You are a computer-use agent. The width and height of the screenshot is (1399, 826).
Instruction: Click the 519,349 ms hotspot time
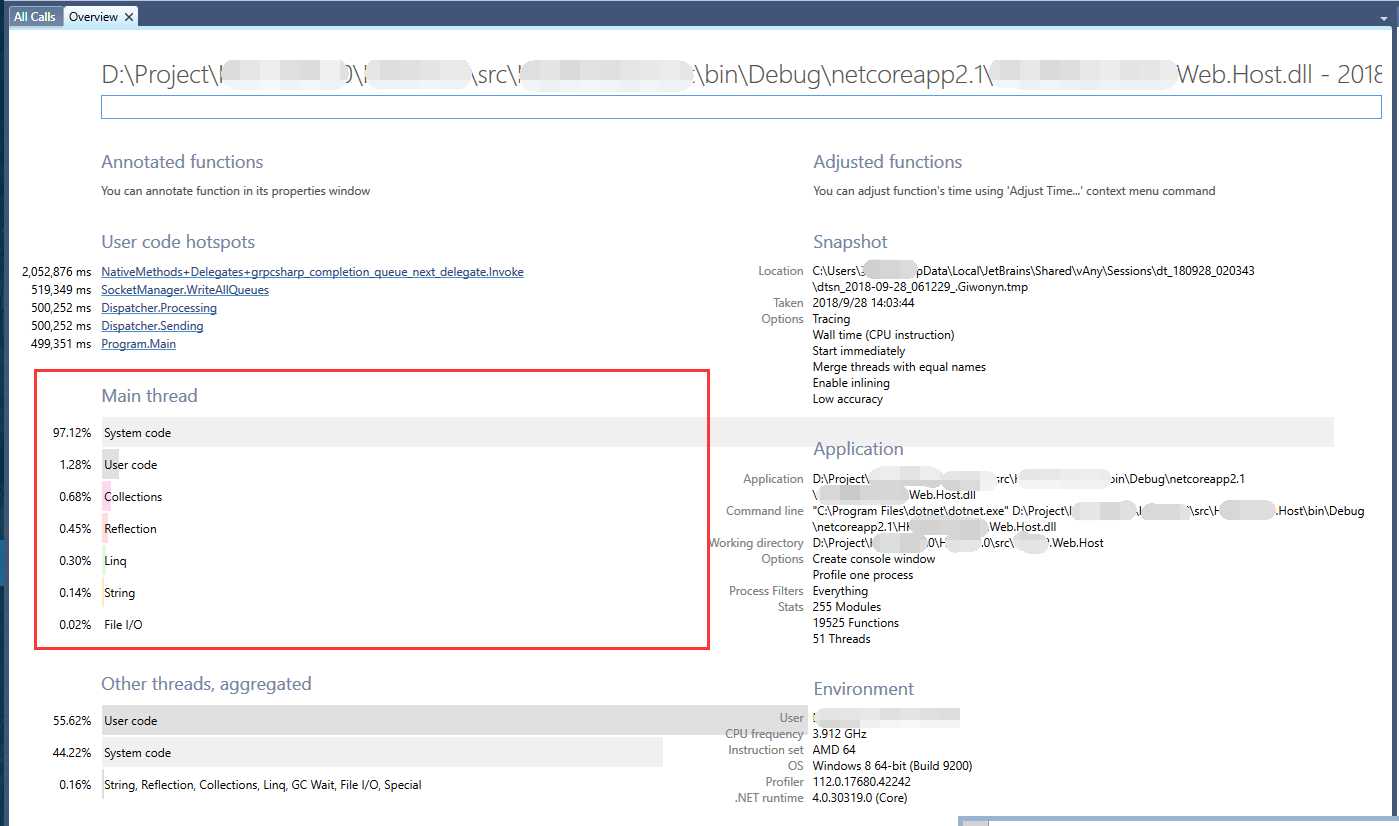[x=61, y=290]
